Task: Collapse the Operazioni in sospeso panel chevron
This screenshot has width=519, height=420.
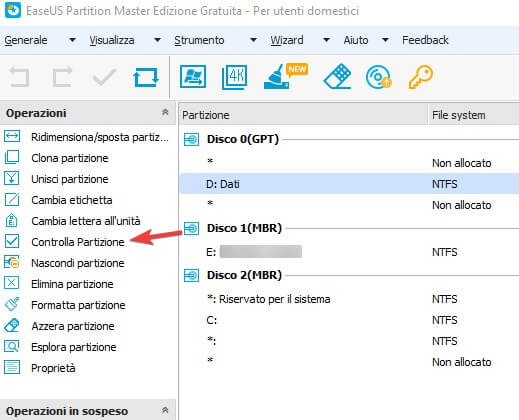Action: pos(165,410)
